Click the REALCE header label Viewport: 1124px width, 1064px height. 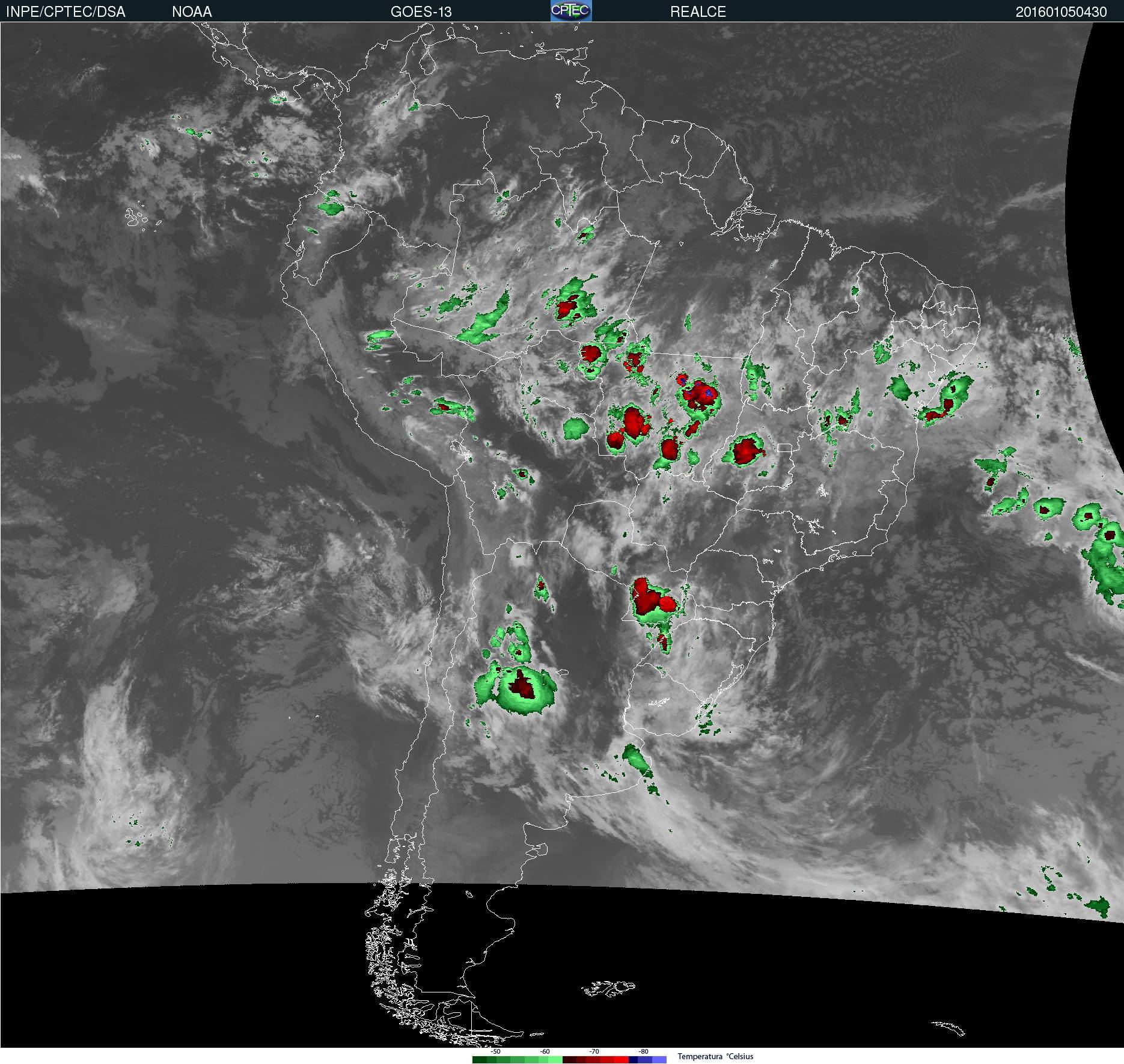698,11
